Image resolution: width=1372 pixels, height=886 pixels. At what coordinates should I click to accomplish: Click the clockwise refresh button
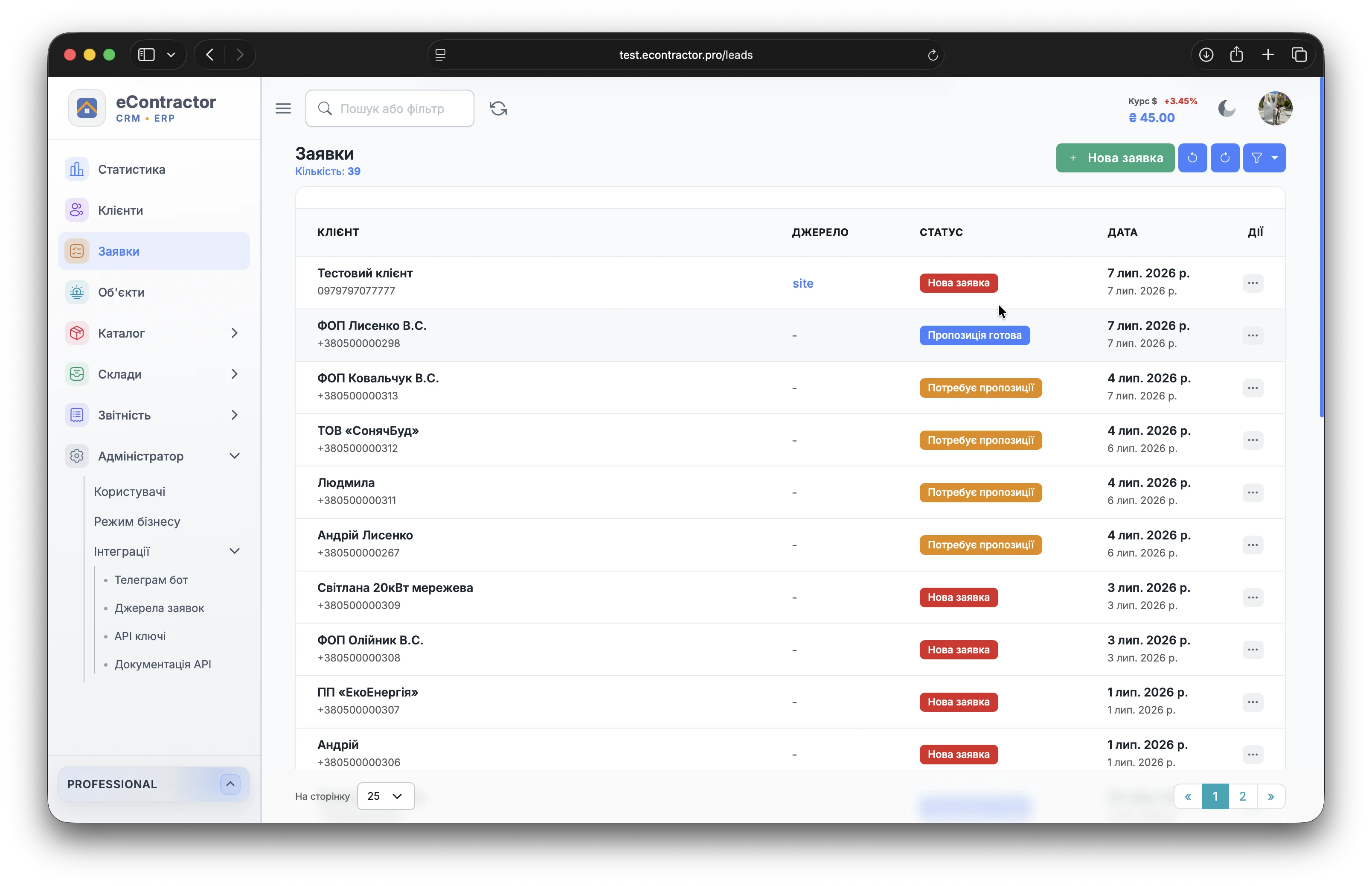coord(1224,157)
